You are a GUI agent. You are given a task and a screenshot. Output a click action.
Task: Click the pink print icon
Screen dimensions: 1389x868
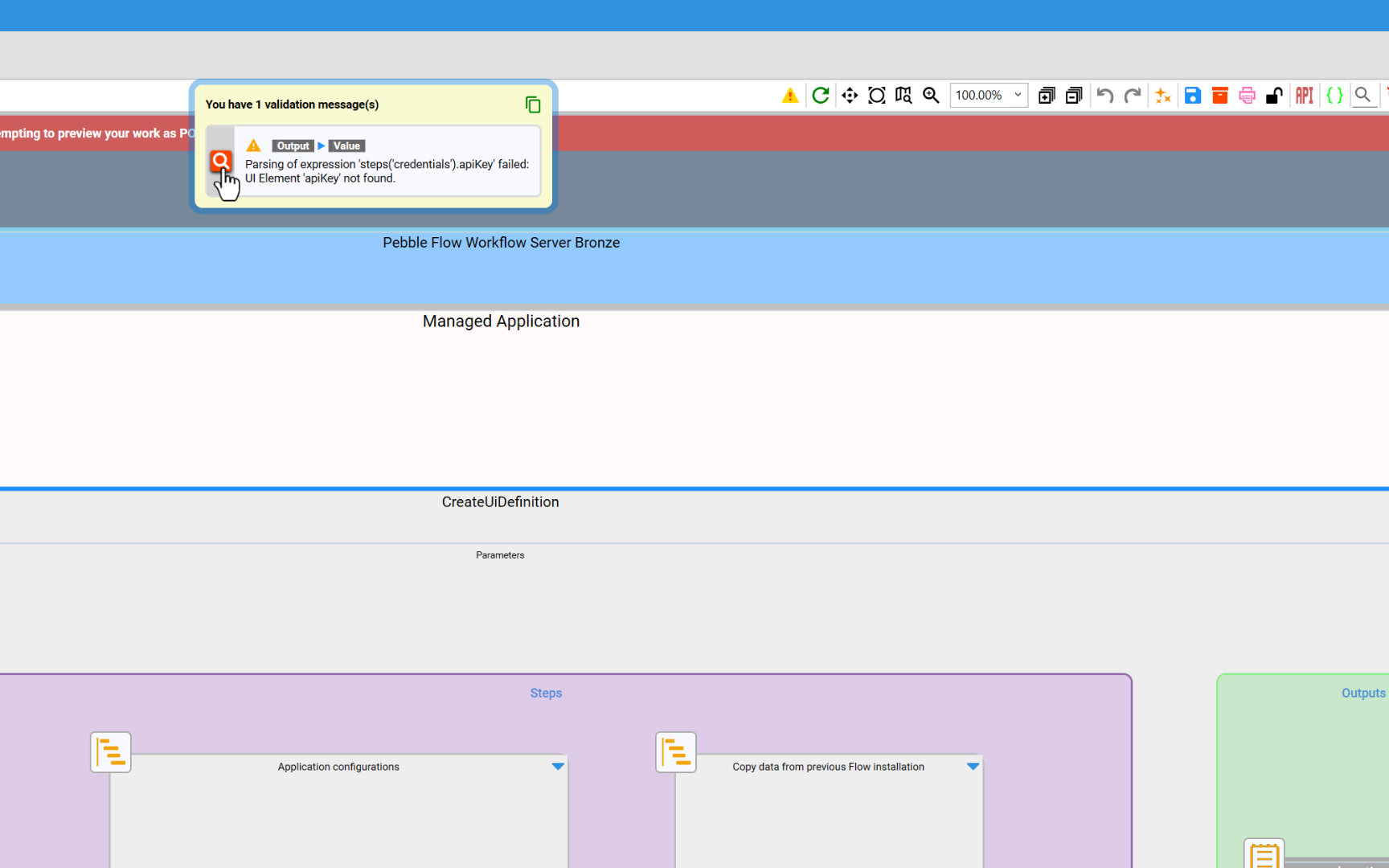pyautogui.click(x=1248, y=96)
